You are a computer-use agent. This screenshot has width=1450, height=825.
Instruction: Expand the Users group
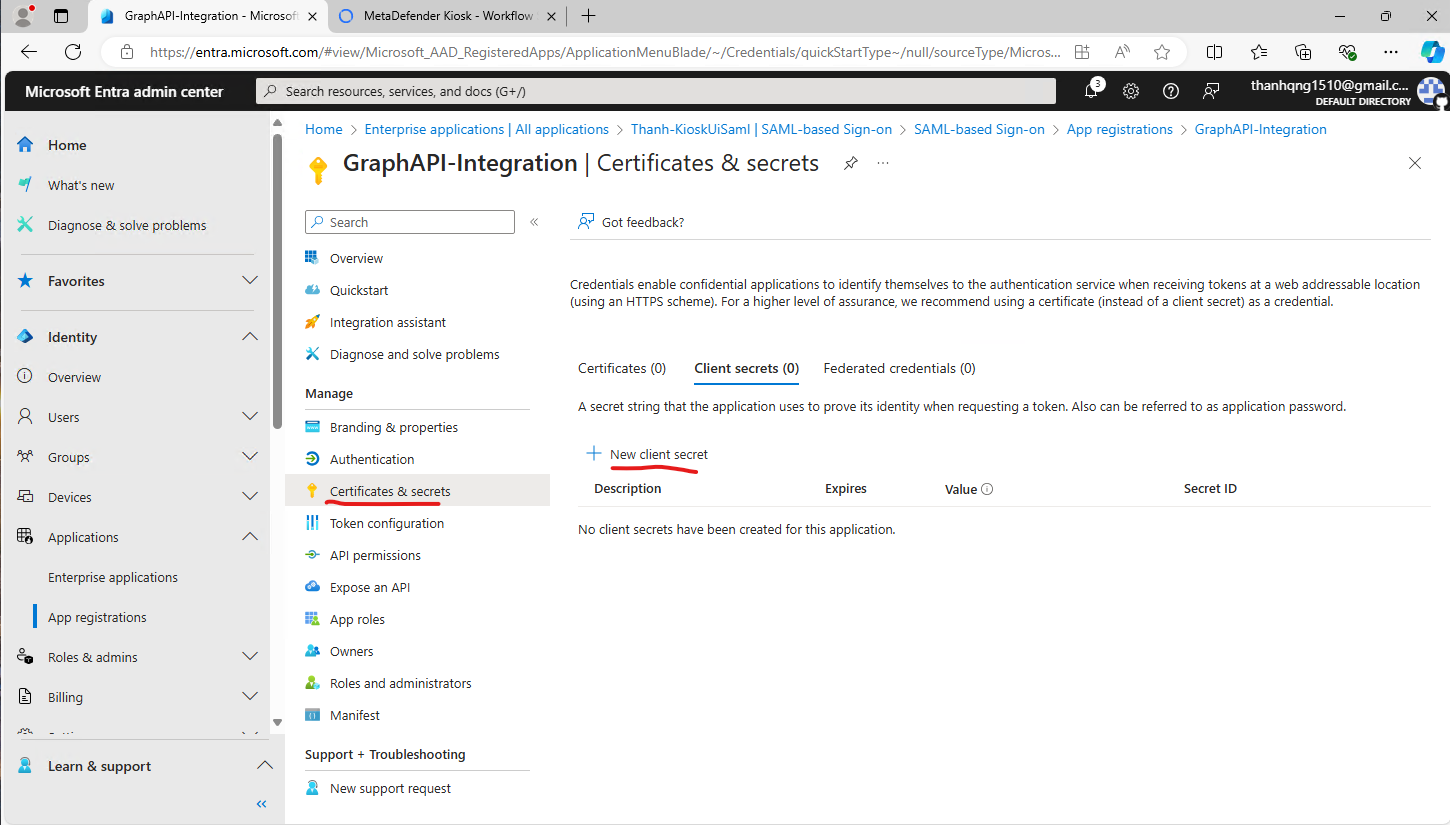(x=250, y=417)
